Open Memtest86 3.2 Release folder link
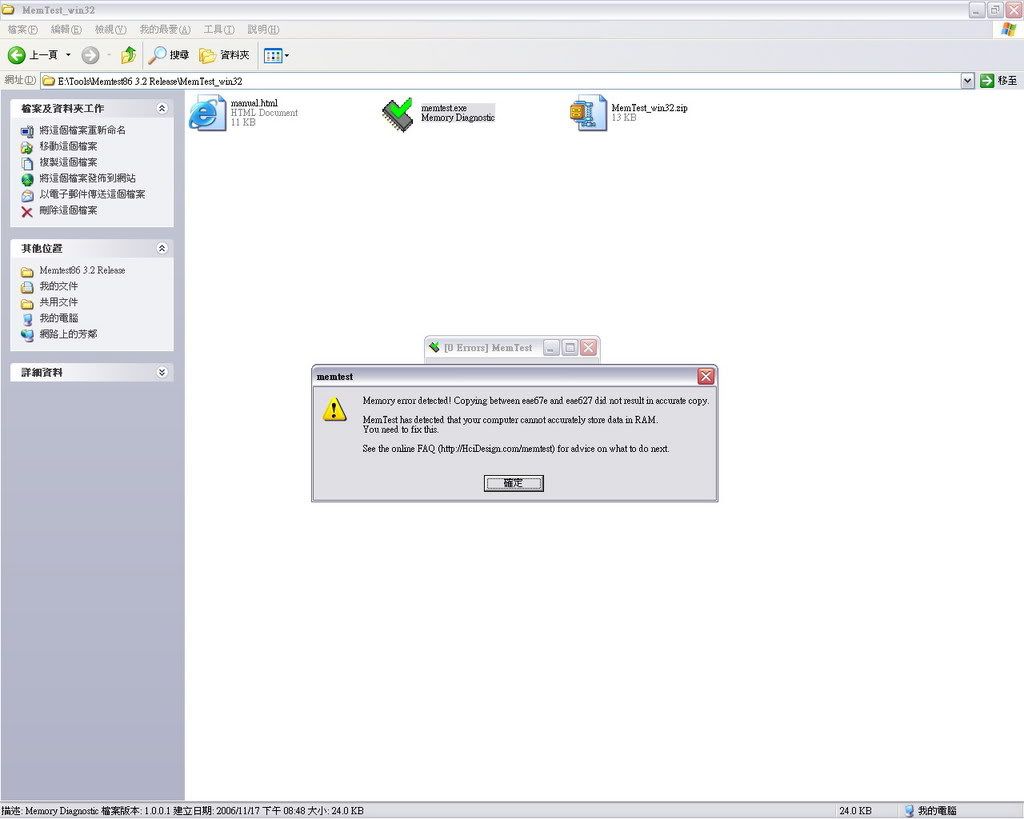 click(x=82, y=270)
